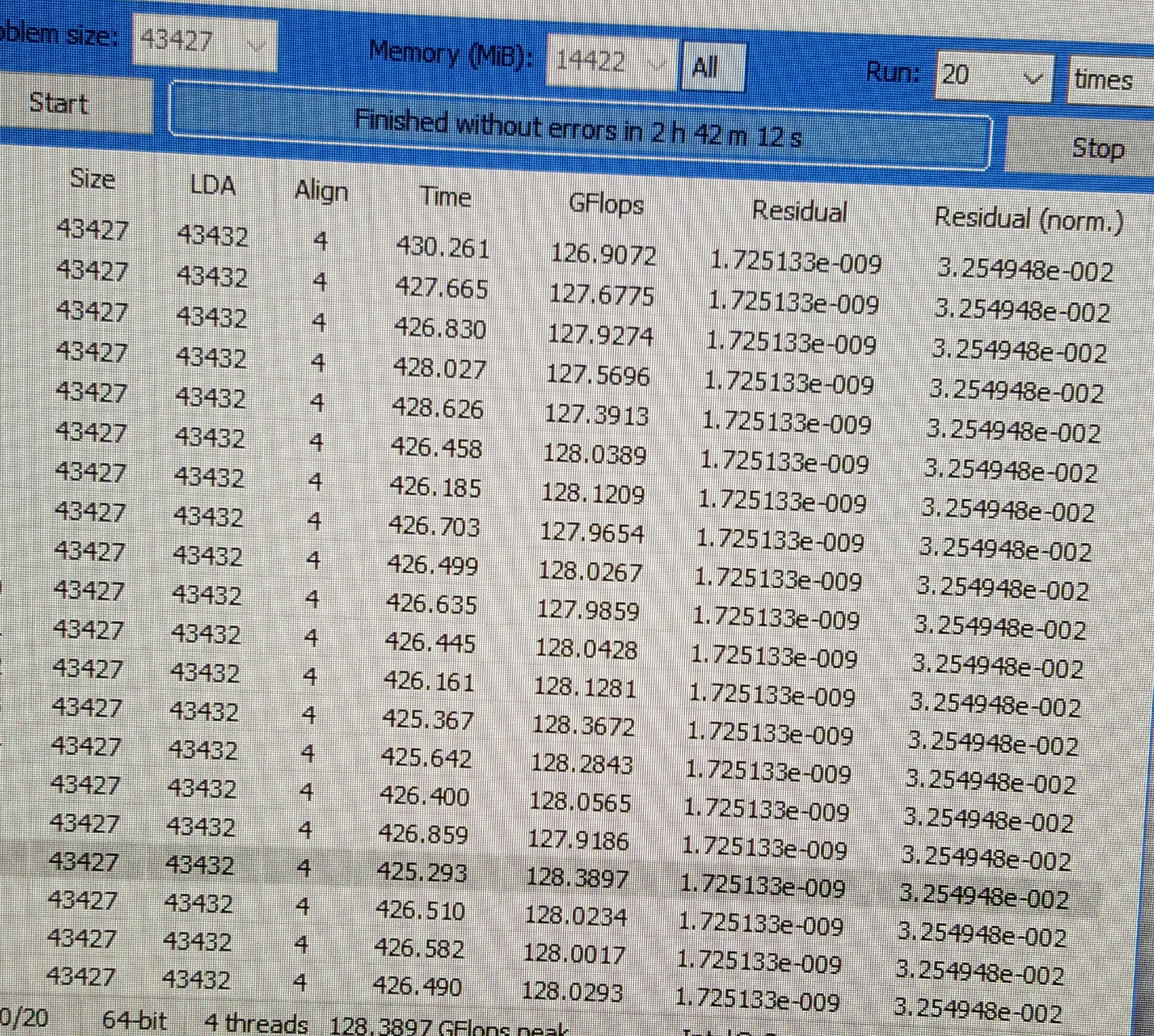Viewport: 1154px width, 1036px height.
Task: Select the Time value 428.626
Action: [438, 409]
